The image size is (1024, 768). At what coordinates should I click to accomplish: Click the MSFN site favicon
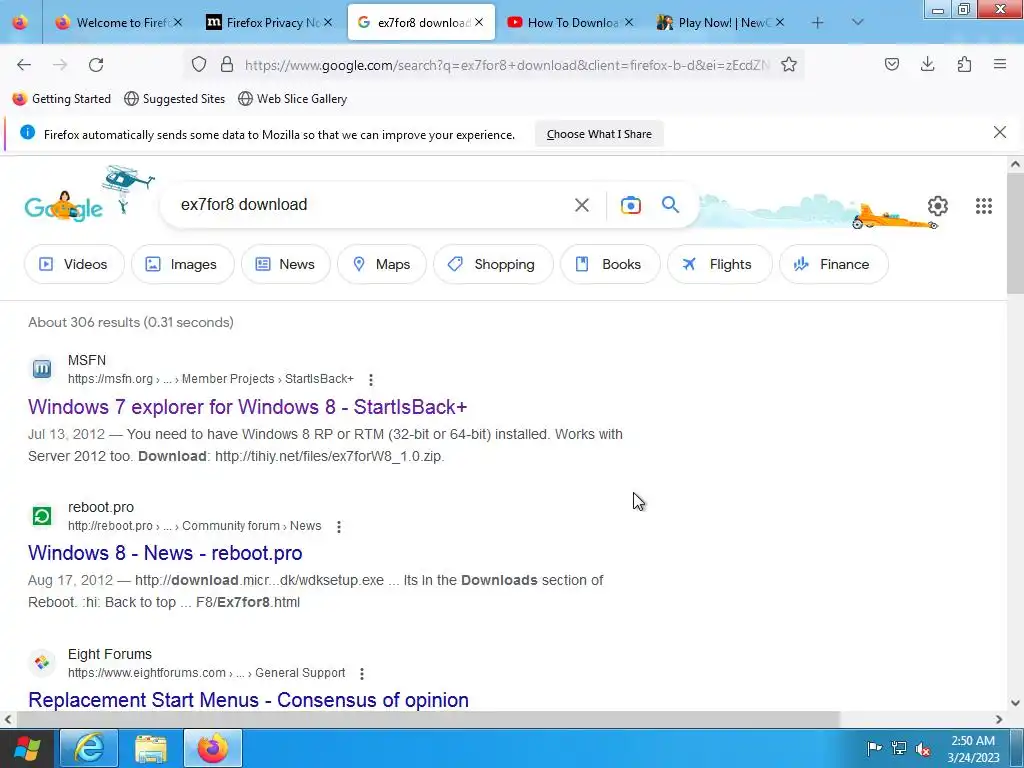pos(42,369)
